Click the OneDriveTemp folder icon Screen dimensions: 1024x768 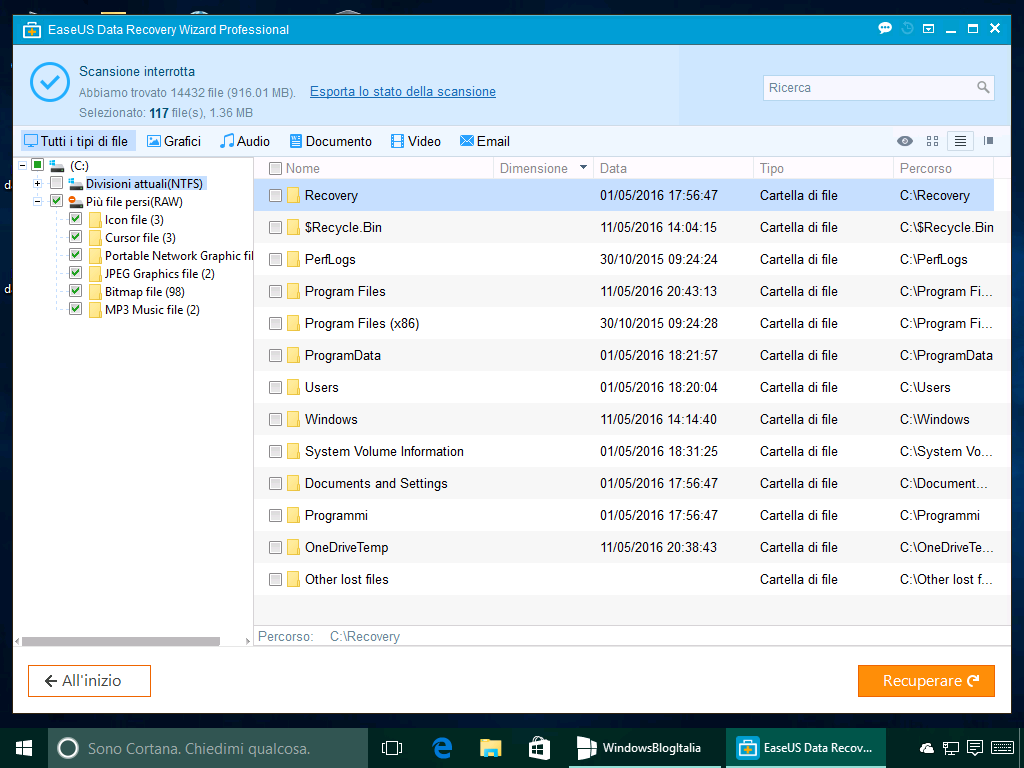pos(293,547)
